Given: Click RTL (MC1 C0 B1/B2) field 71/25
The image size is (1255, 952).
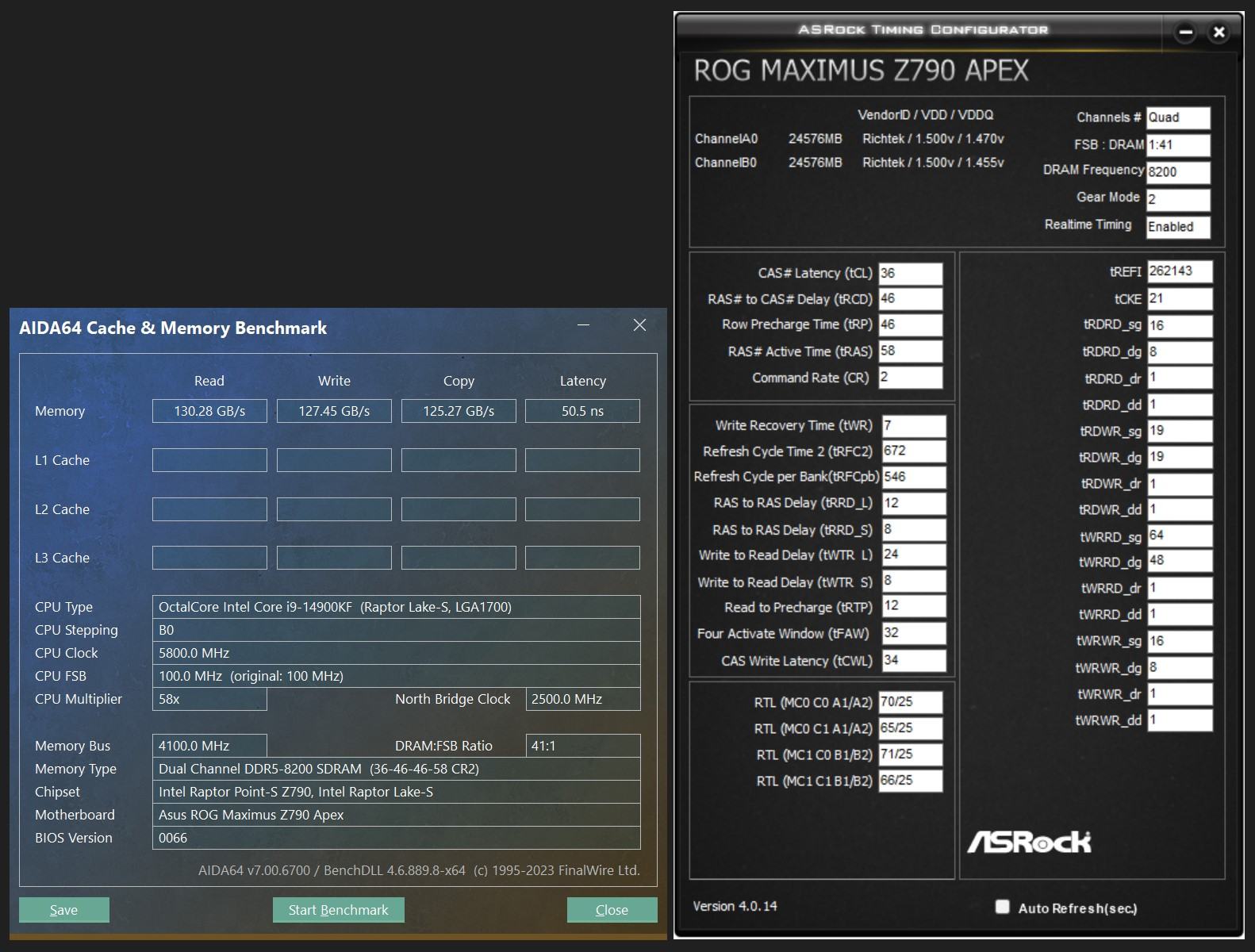Looking at the screenshot, I should [x=911, y=754].
